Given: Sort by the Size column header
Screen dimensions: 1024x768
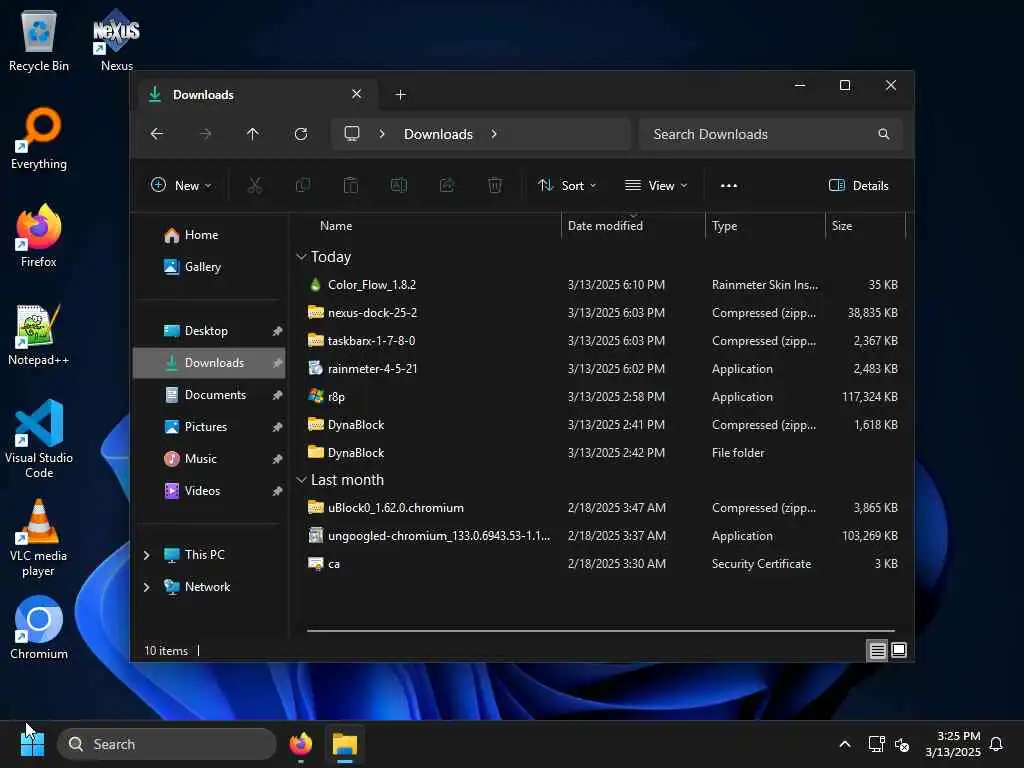Looking at the screenshot, I should tap(865, 226).
